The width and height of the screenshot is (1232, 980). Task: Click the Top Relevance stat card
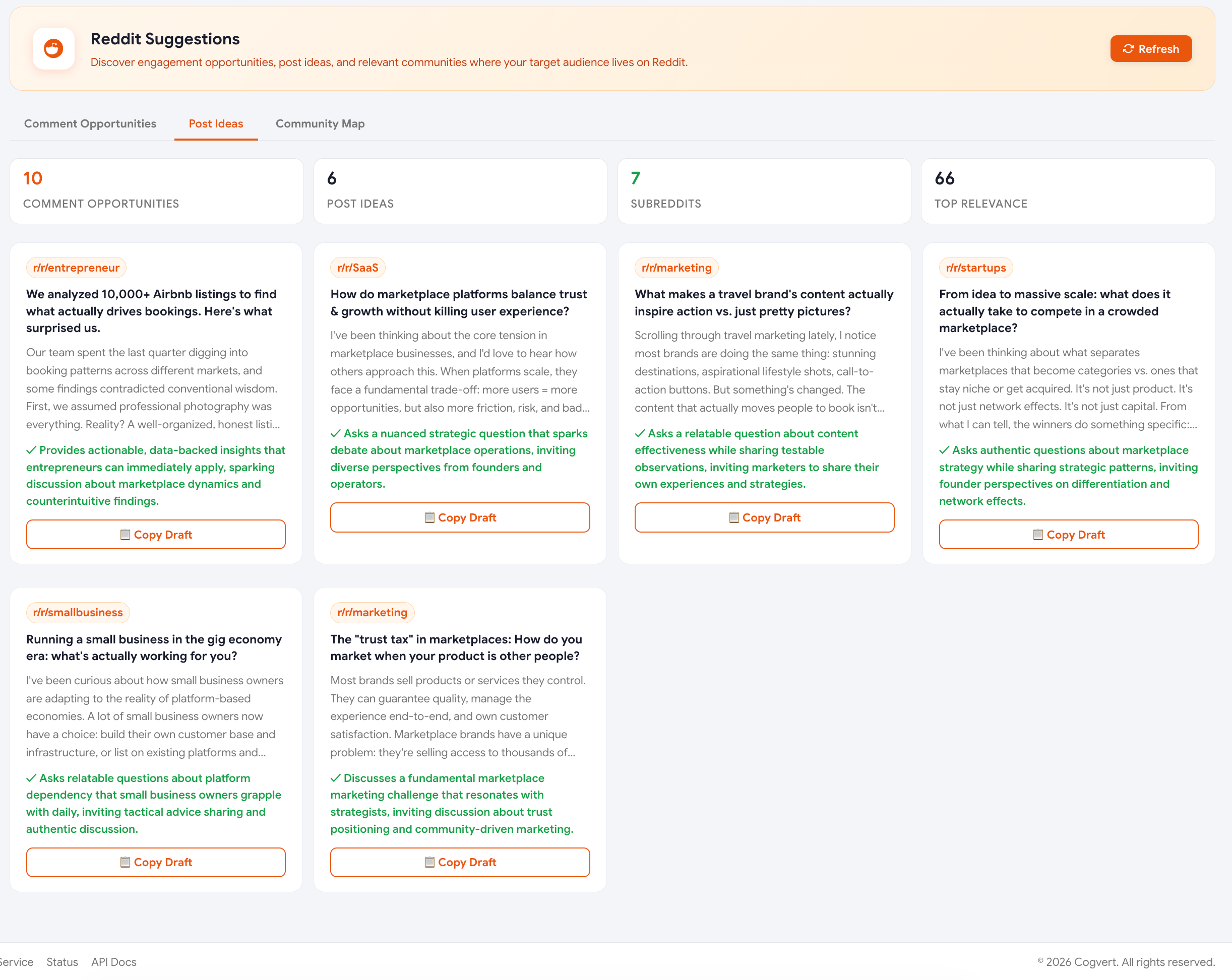coord(1068,191)
